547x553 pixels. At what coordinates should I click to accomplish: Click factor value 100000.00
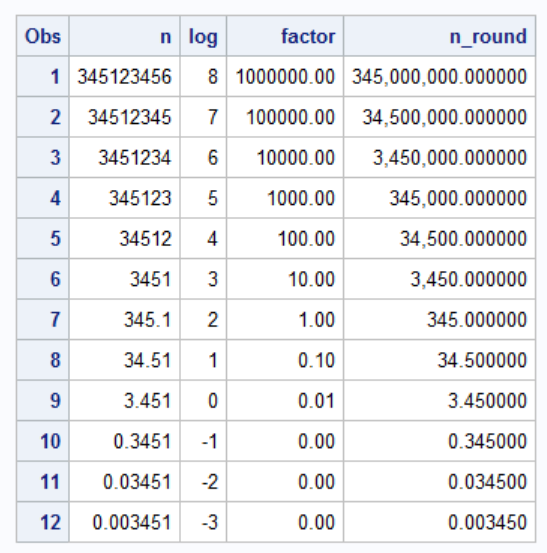285,117
